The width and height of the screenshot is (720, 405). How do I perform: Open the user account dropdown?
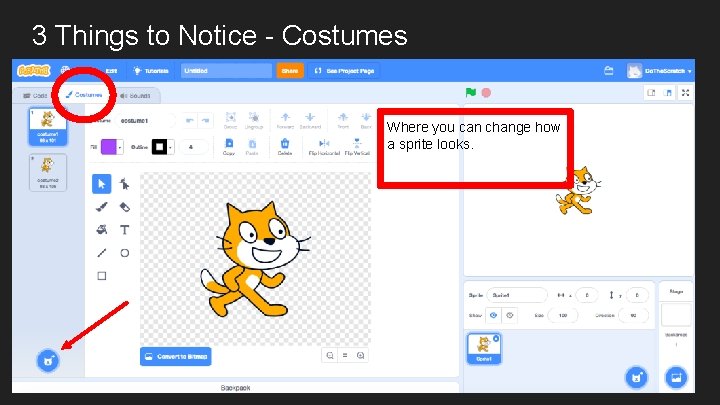[x=661, y=71]
